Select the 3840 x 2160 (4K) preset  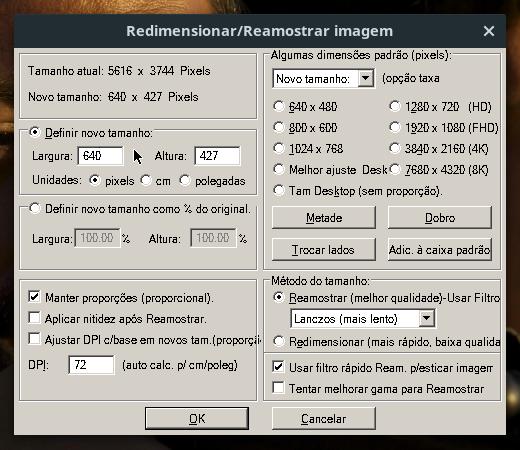395,148
